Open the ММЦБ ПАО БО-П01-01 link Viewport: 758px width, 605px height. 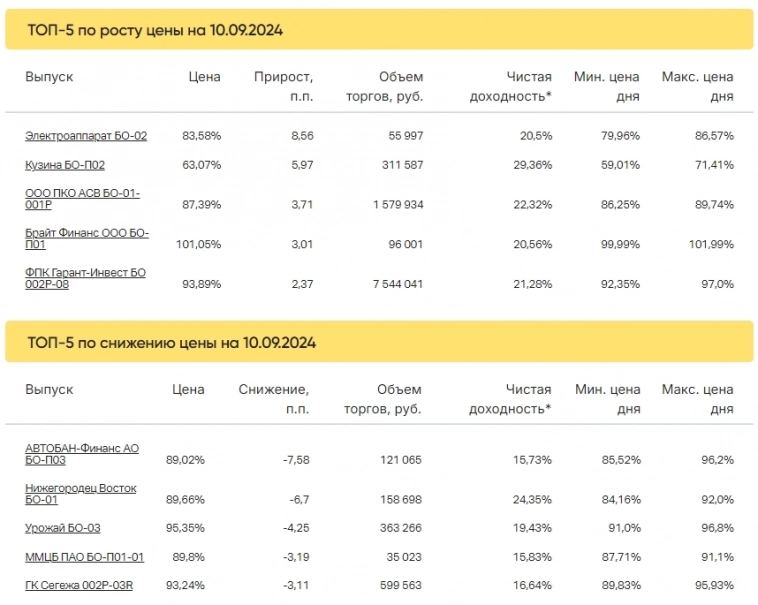point(85,557)
